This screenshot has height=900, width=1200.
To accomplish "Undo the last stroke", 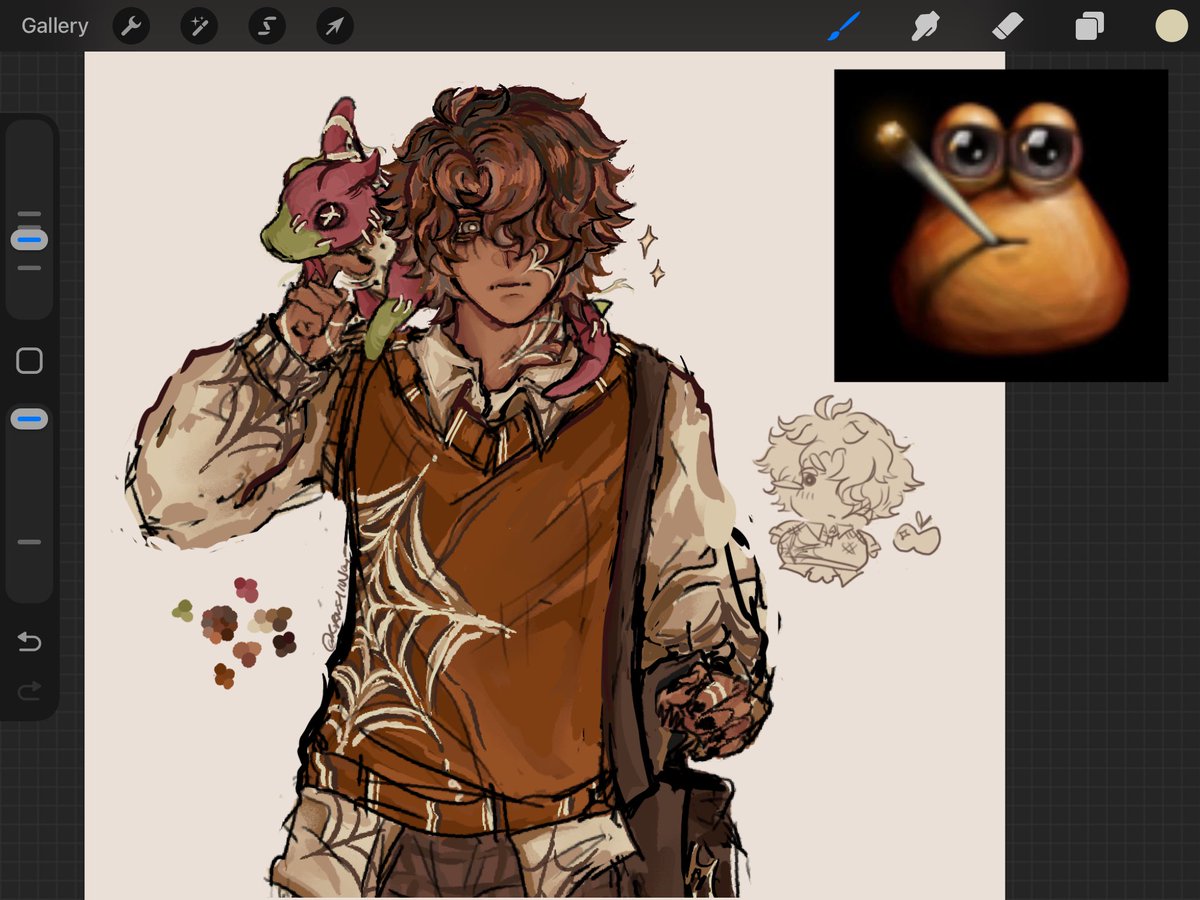I will pos(29,642).
